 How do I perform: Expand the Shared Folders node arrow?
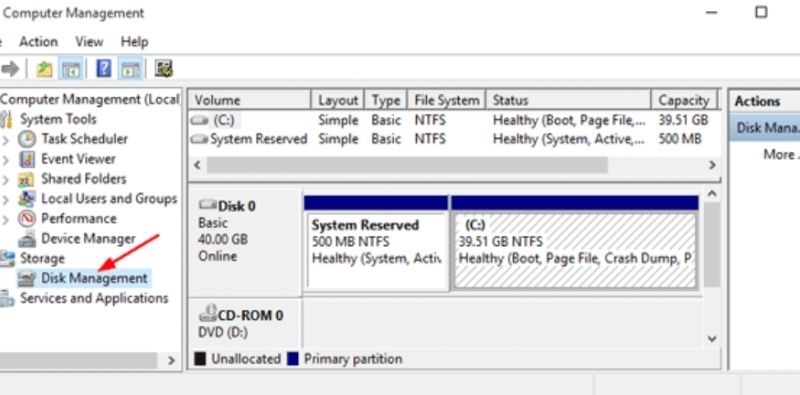(x=6, y=180)
